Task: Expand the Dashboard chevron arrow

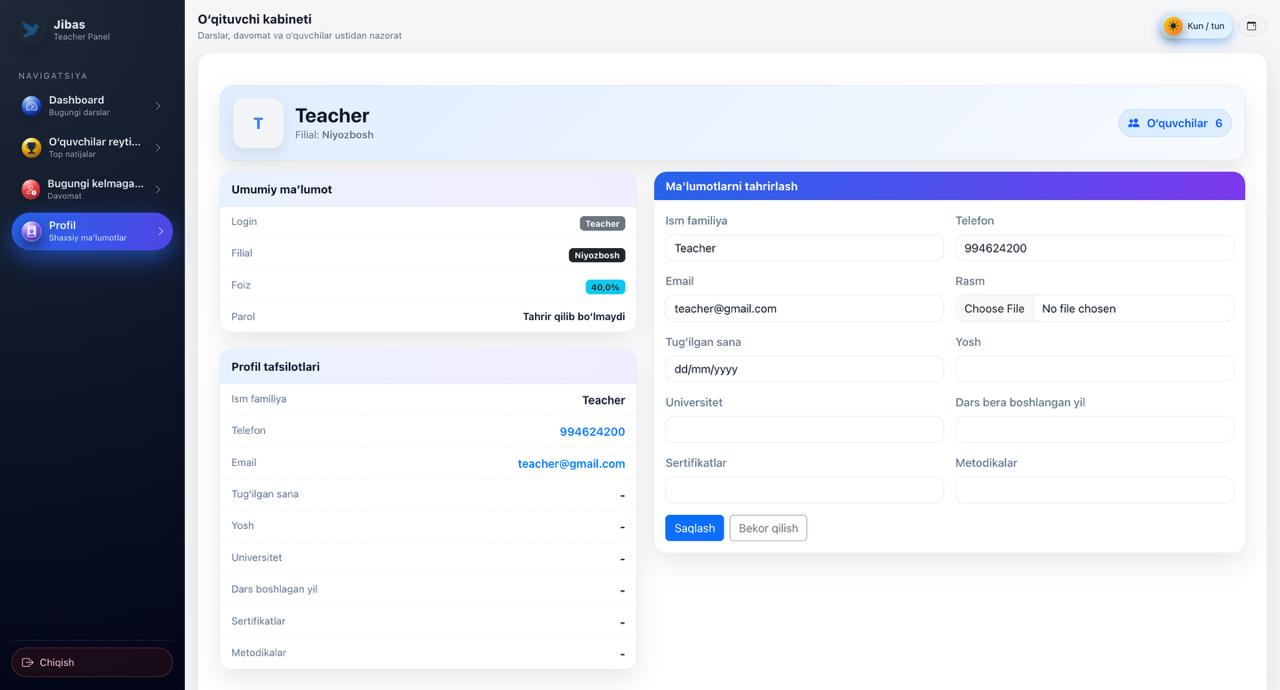Action: (x=158, y=106)
